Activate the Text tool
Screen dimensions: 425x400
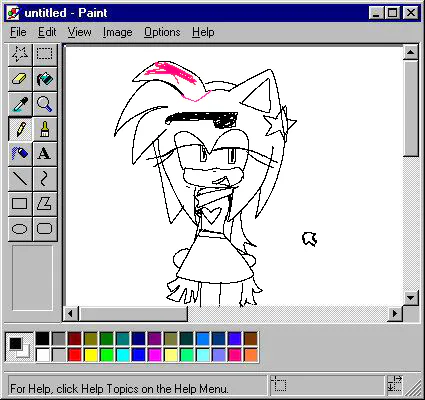pyautogui.click(x=45, y=154)
